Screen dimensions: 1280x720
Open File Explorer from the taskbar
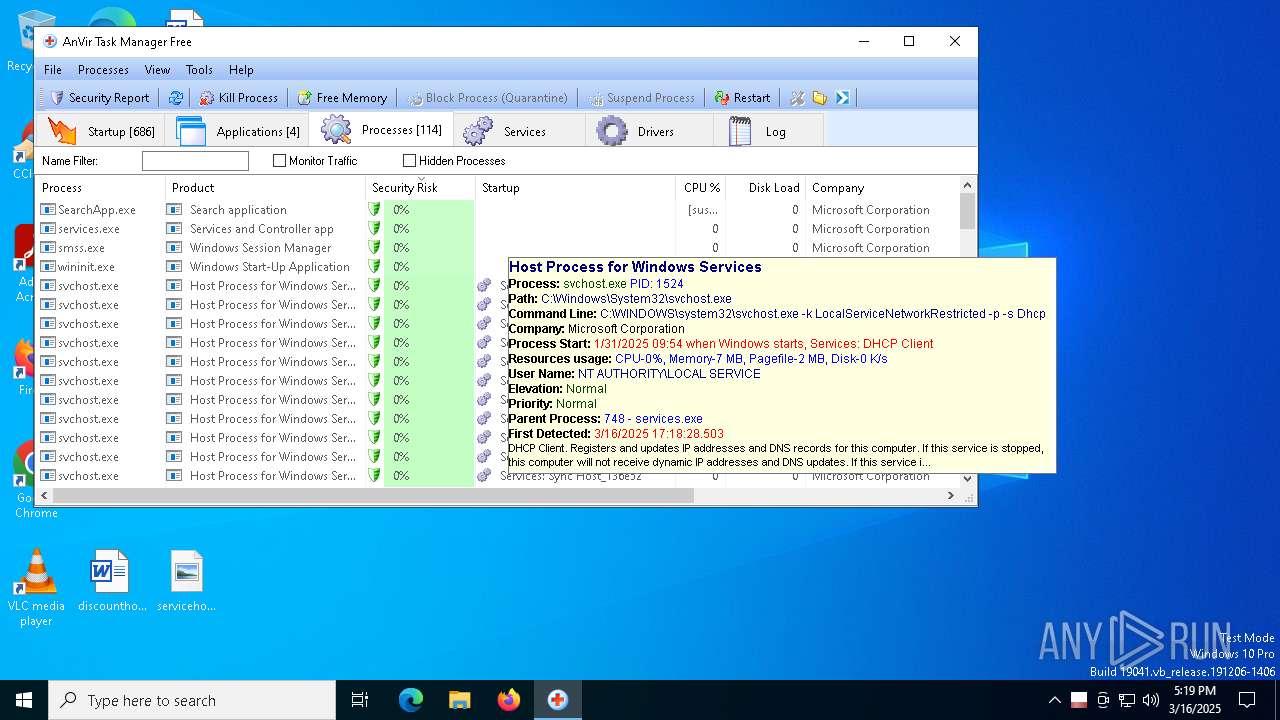click(459, 700)
